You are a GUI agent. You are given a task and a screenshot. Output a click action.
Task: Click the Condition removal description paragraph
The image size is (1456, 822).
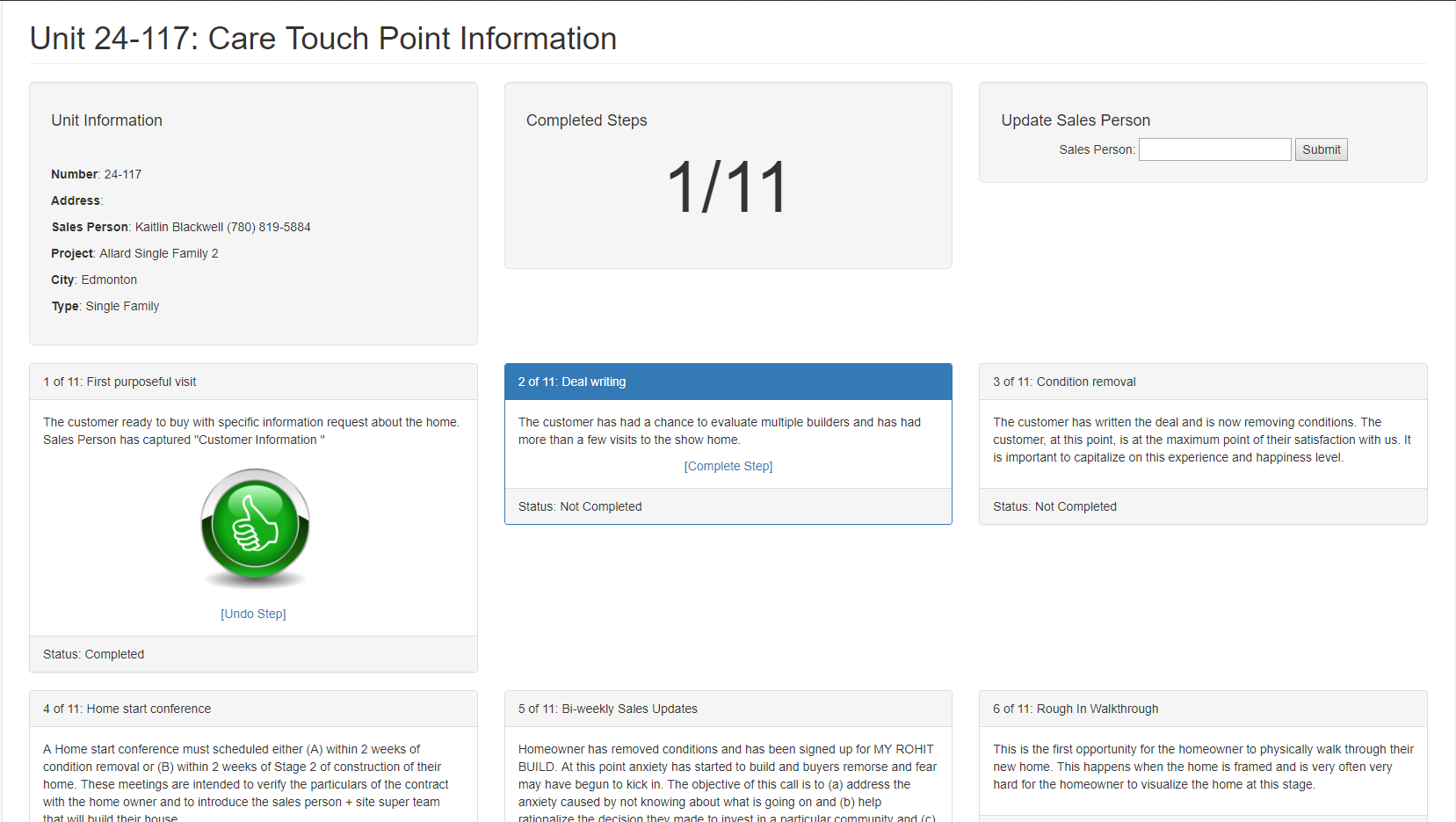coord(1203,440)
